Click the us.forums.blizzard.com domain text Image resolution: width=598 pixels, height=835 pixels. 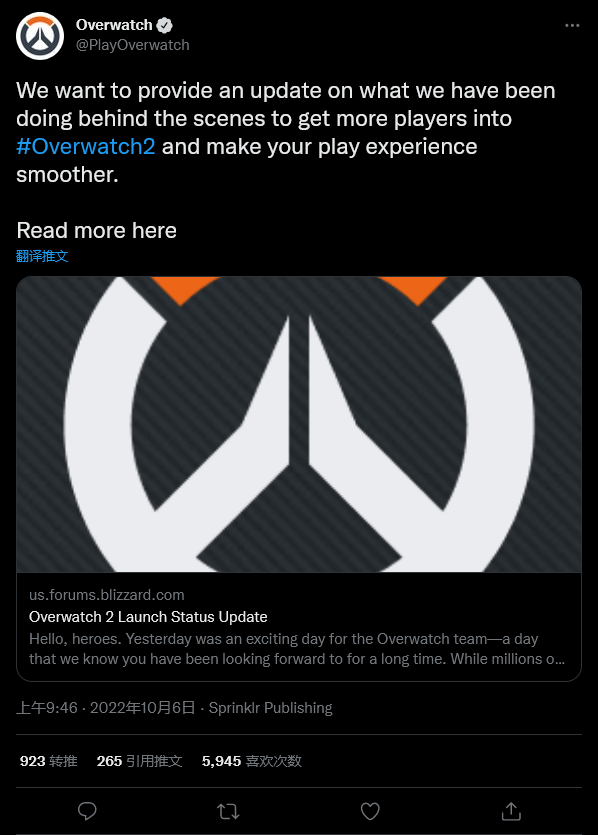(x=107, y=595)
